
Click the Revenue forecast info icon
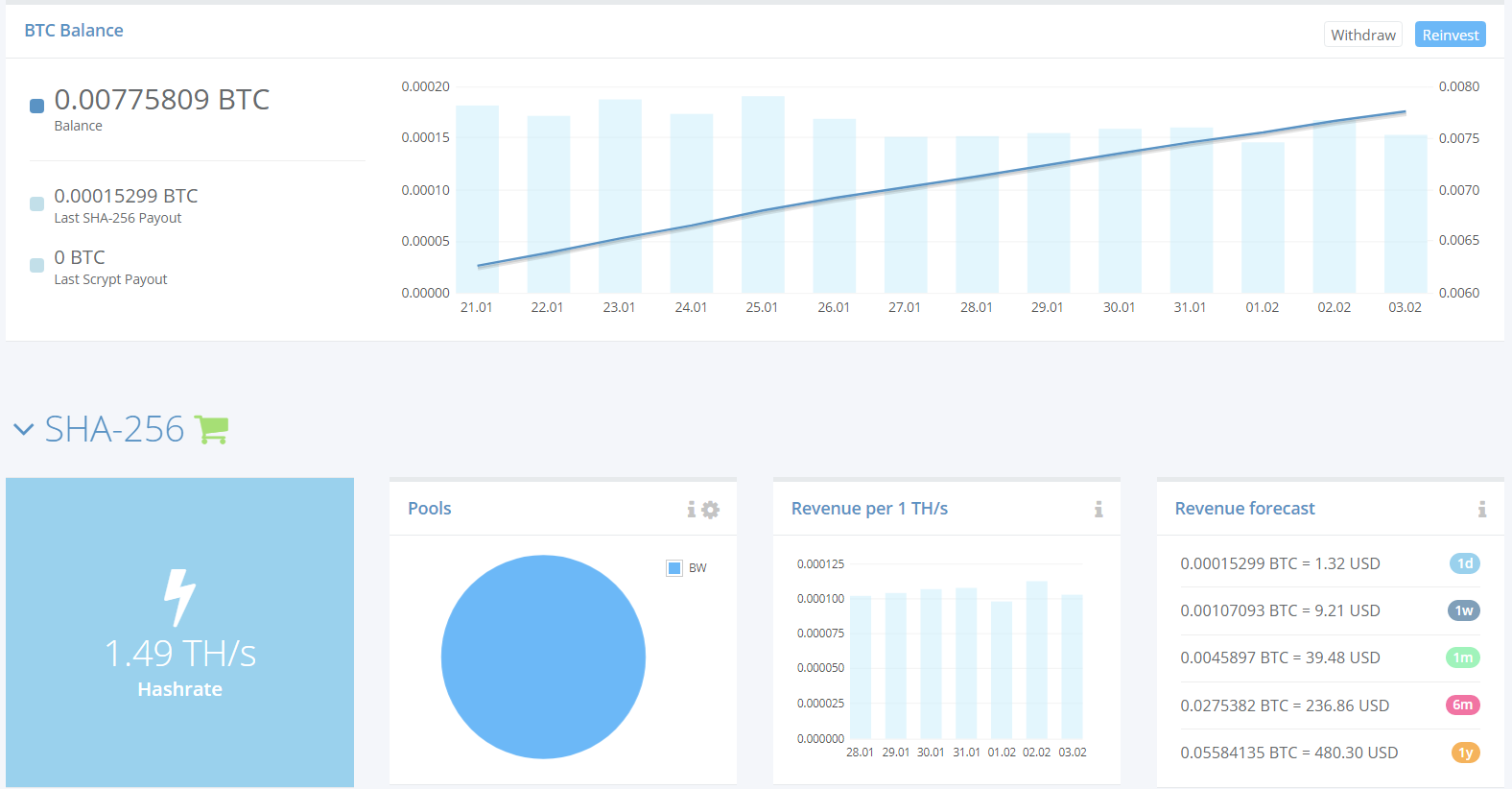[1482, 510]
